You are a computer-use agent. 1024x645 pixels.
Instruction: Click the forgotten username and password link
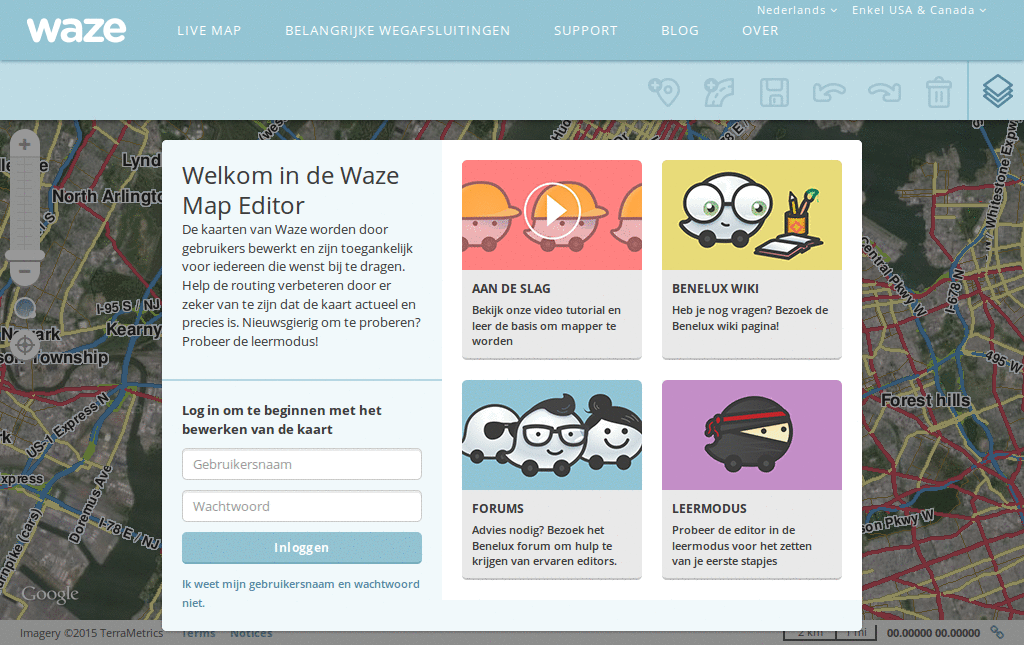coord(301,592)
